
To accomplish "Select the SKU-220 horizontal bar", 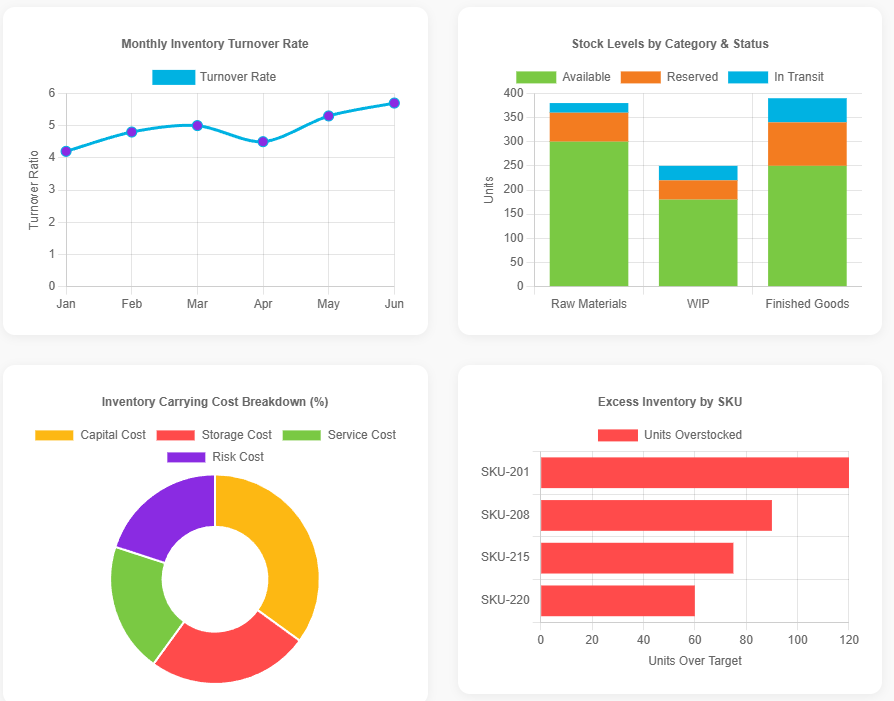I will coord(617,601).
